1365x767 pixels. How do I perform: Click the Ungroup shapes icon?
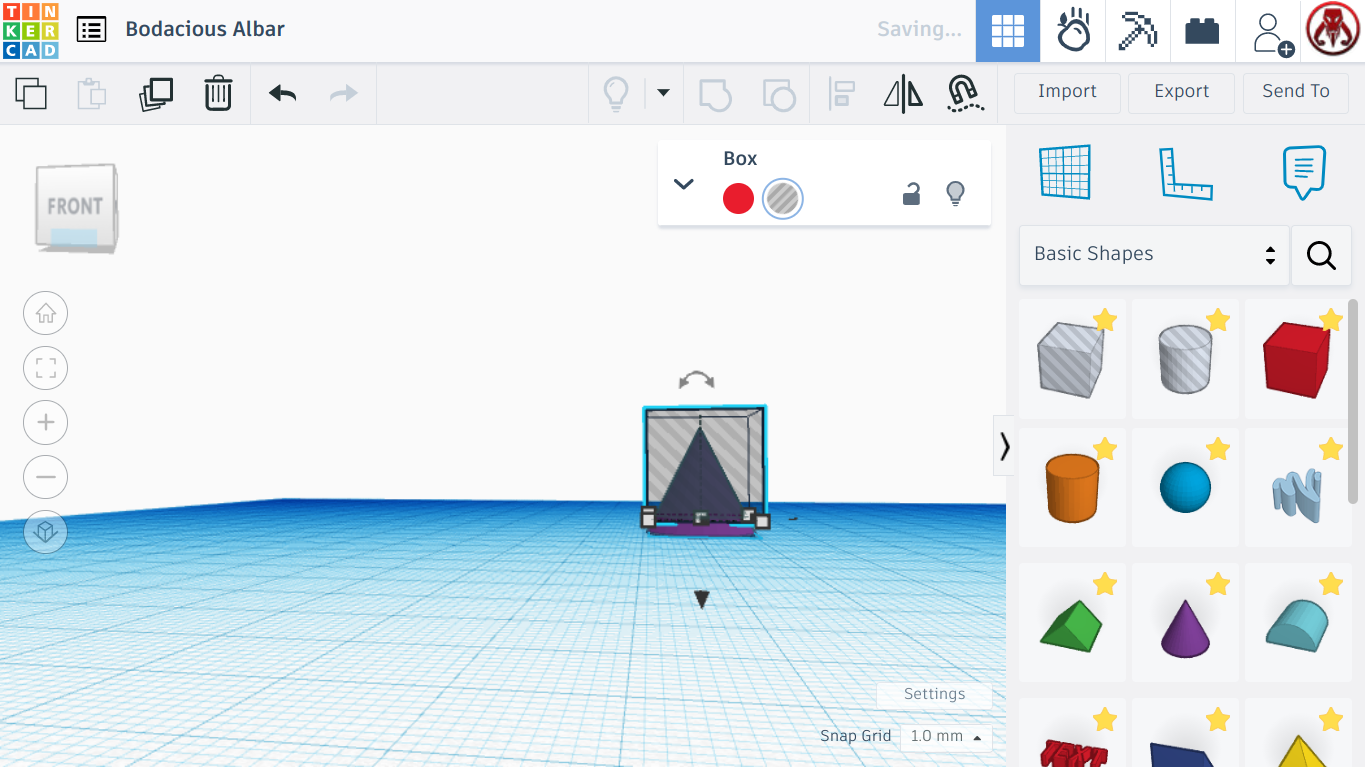tap(779, 94)
